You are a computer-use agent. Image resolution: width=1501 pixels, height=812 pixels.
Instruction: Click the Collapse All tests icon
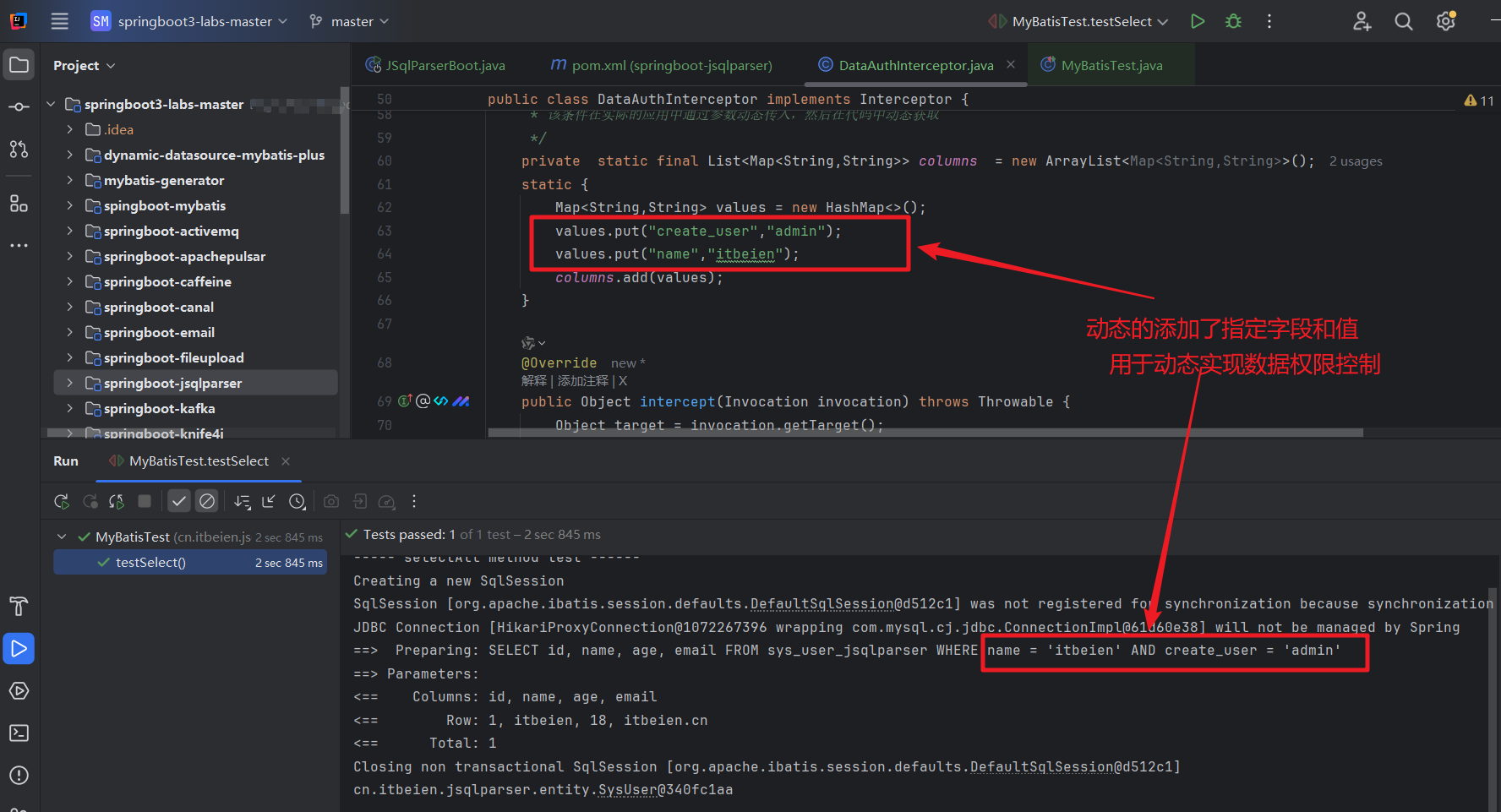270,501
